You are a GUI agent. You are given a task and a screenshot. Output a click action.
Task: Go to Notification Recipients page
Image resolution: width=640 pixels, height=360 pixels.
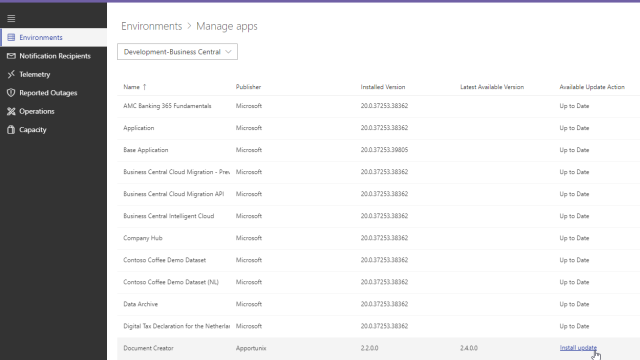(53, 56)
